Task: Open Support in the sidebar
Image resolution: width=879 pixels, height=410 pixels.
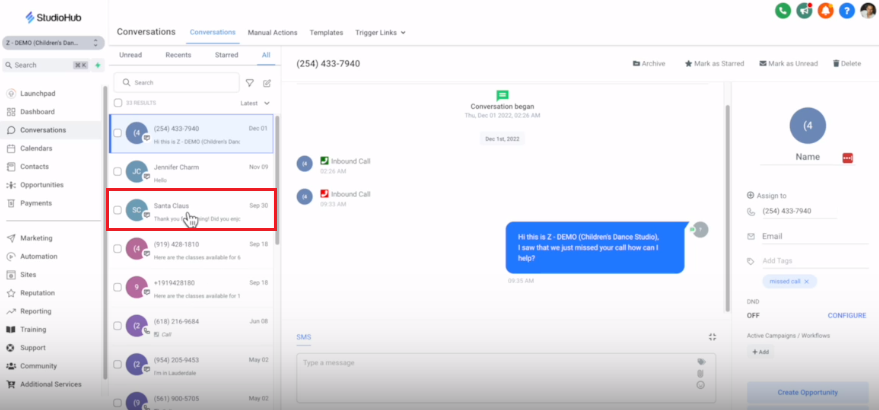Action: 33,348
